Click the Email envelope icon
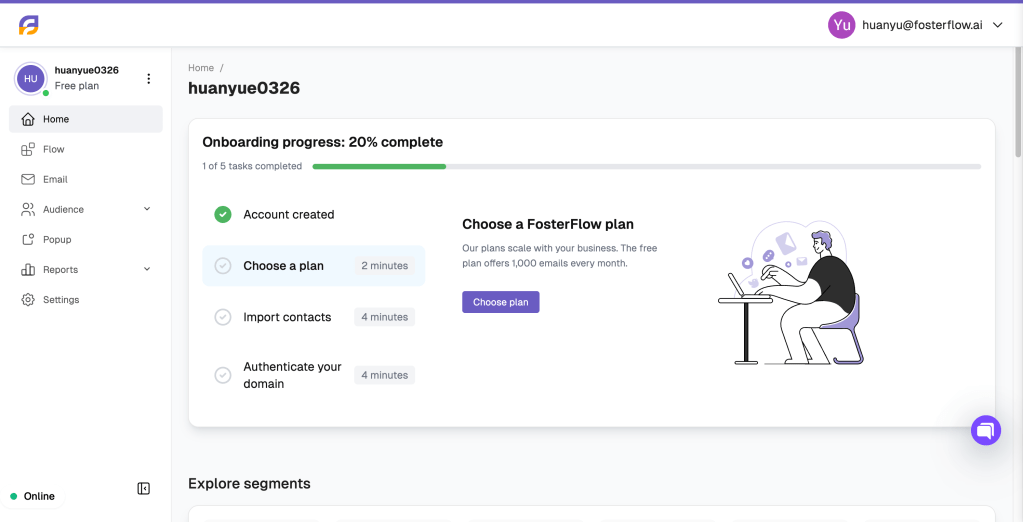The height and width of the screenshot is (522, 1023). (27, 179)
